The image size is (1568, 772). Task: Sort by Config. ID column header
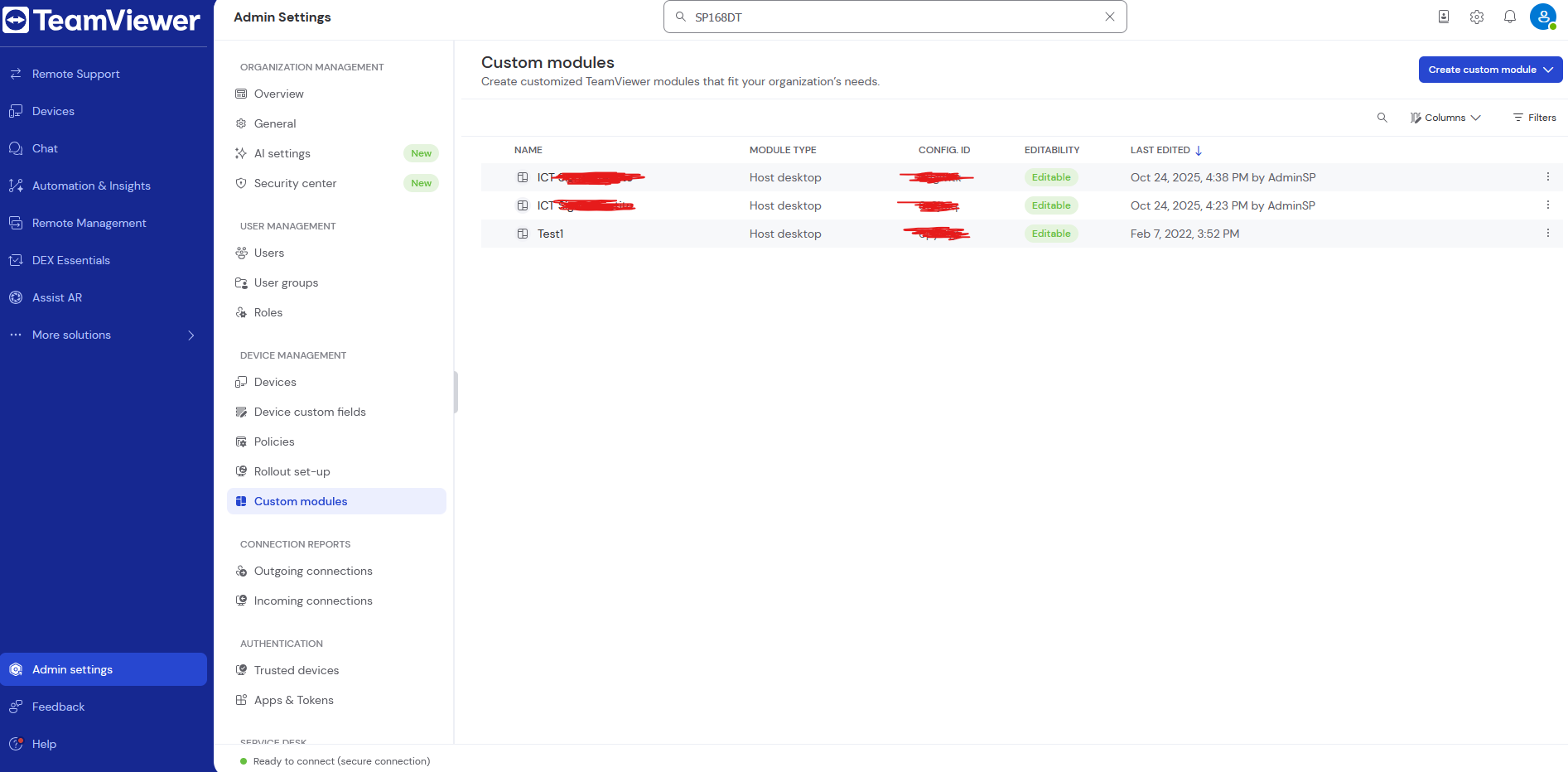[944, 150]
